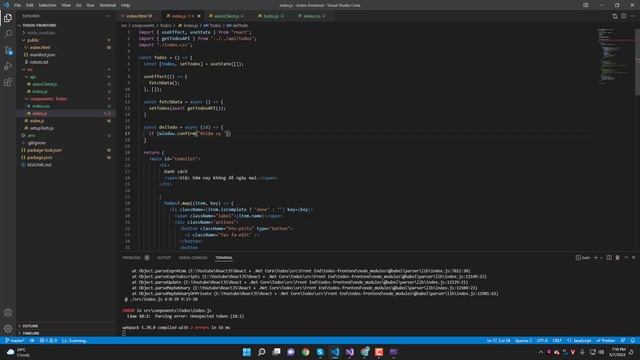Kill the terminal with trash icon

pyautogui.click(x=618, y=258)
